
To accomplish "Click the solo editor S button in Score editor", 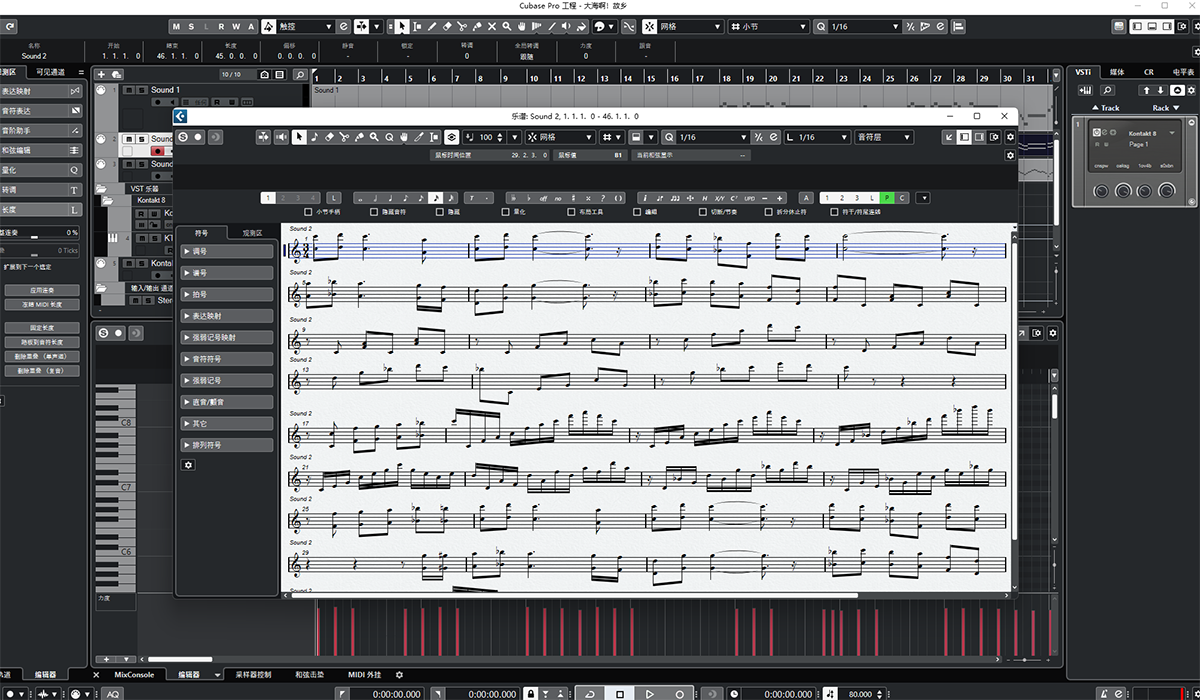I will (184, 137).
